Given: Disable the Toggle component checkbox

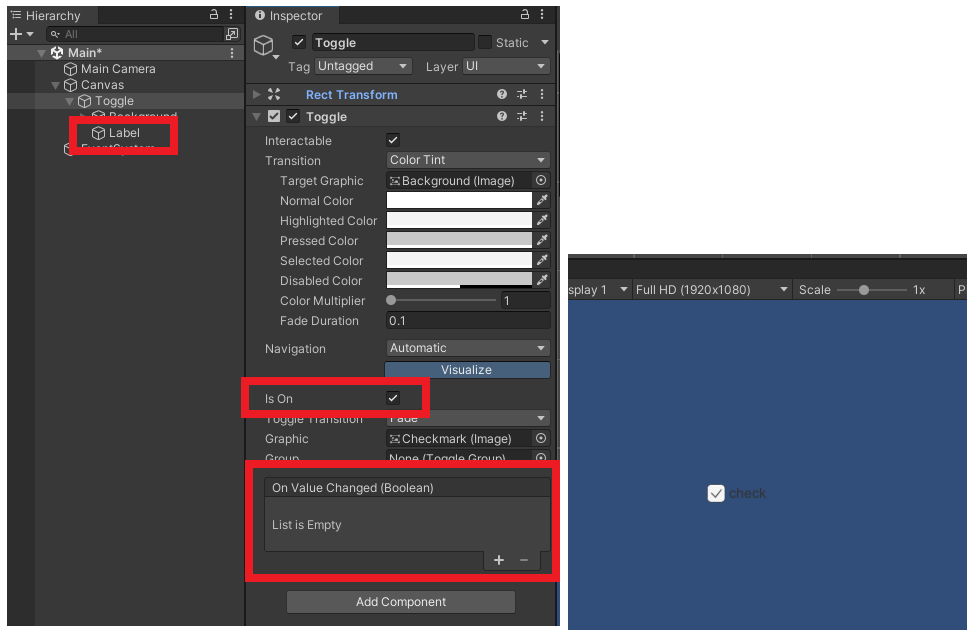Looking at the screenshot, I should coord(293,116).
